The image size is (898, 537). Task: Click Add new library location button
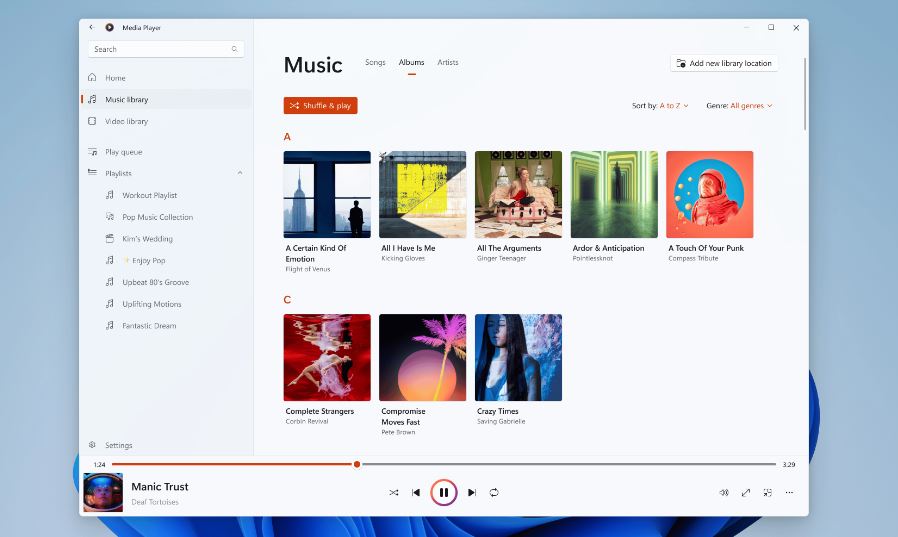pos(724,63)
